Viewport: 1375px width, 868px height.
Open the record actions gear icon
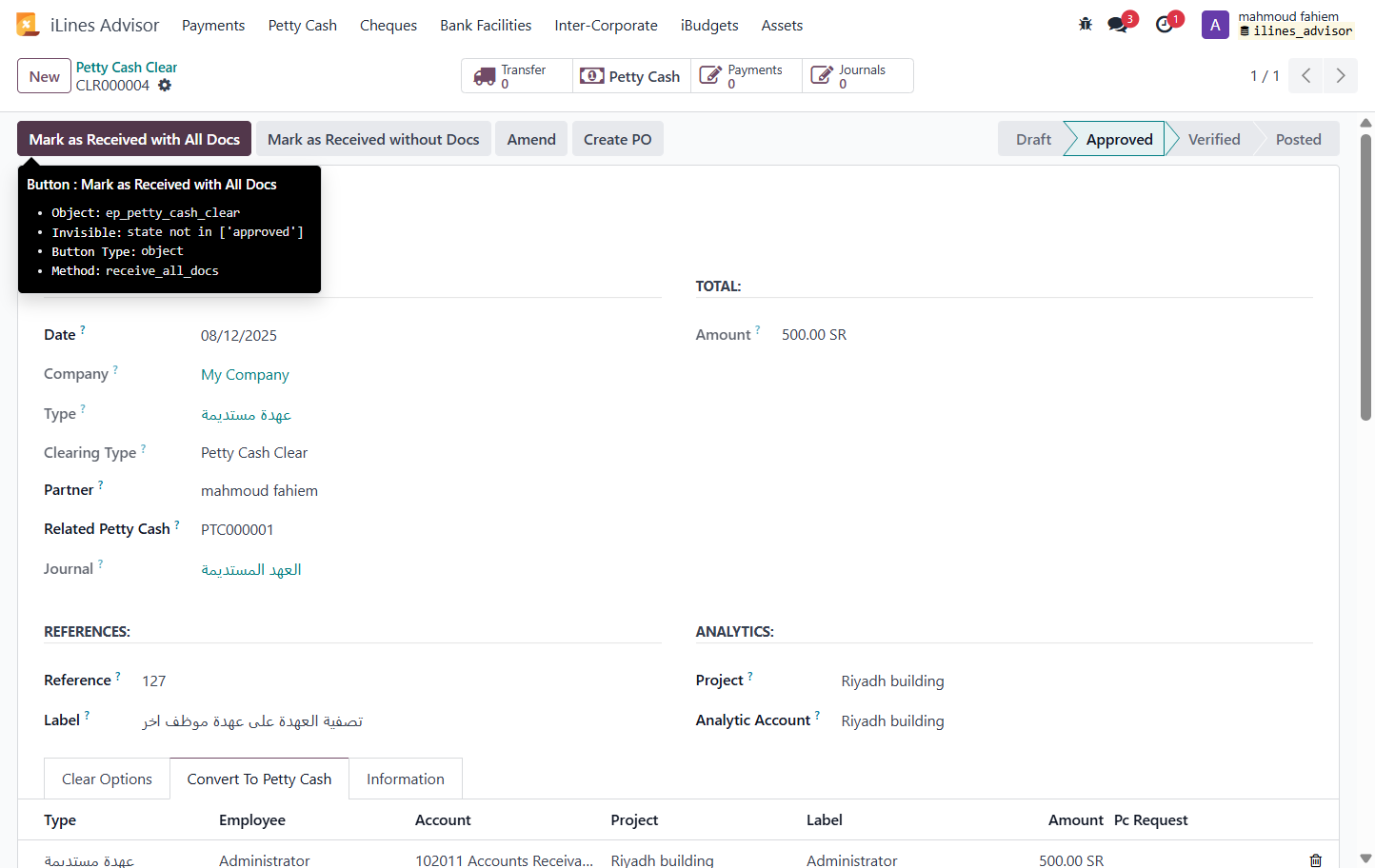(165, 85)
